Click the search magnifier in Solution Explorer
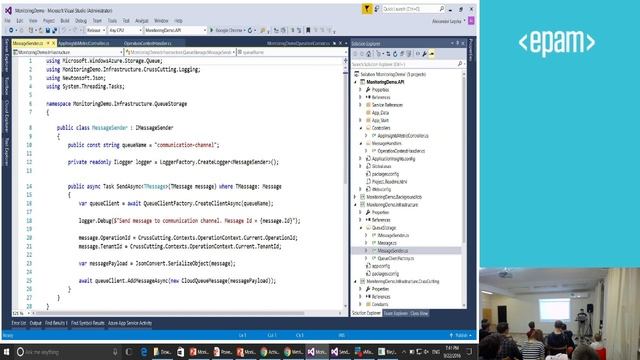The height and width of the screenshot is (360, 640). click(x=460, y=64)
